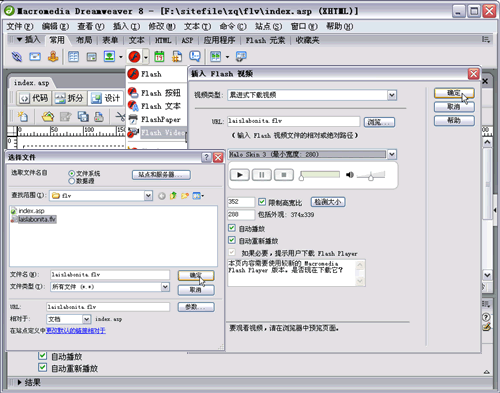Click the New document icon
The image size is (500, 393).
[23, 117]
